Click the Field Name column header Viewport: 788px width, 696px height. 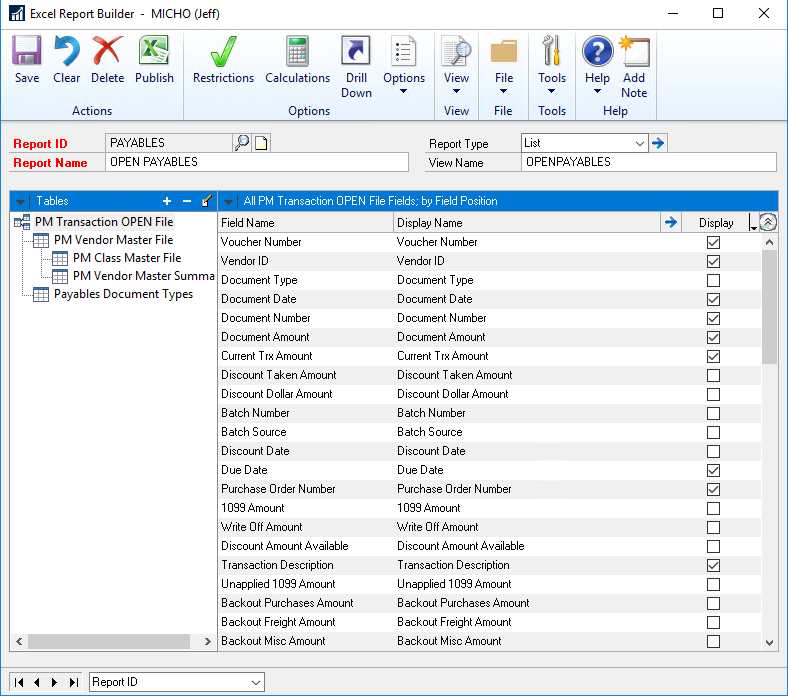point(306,223)
